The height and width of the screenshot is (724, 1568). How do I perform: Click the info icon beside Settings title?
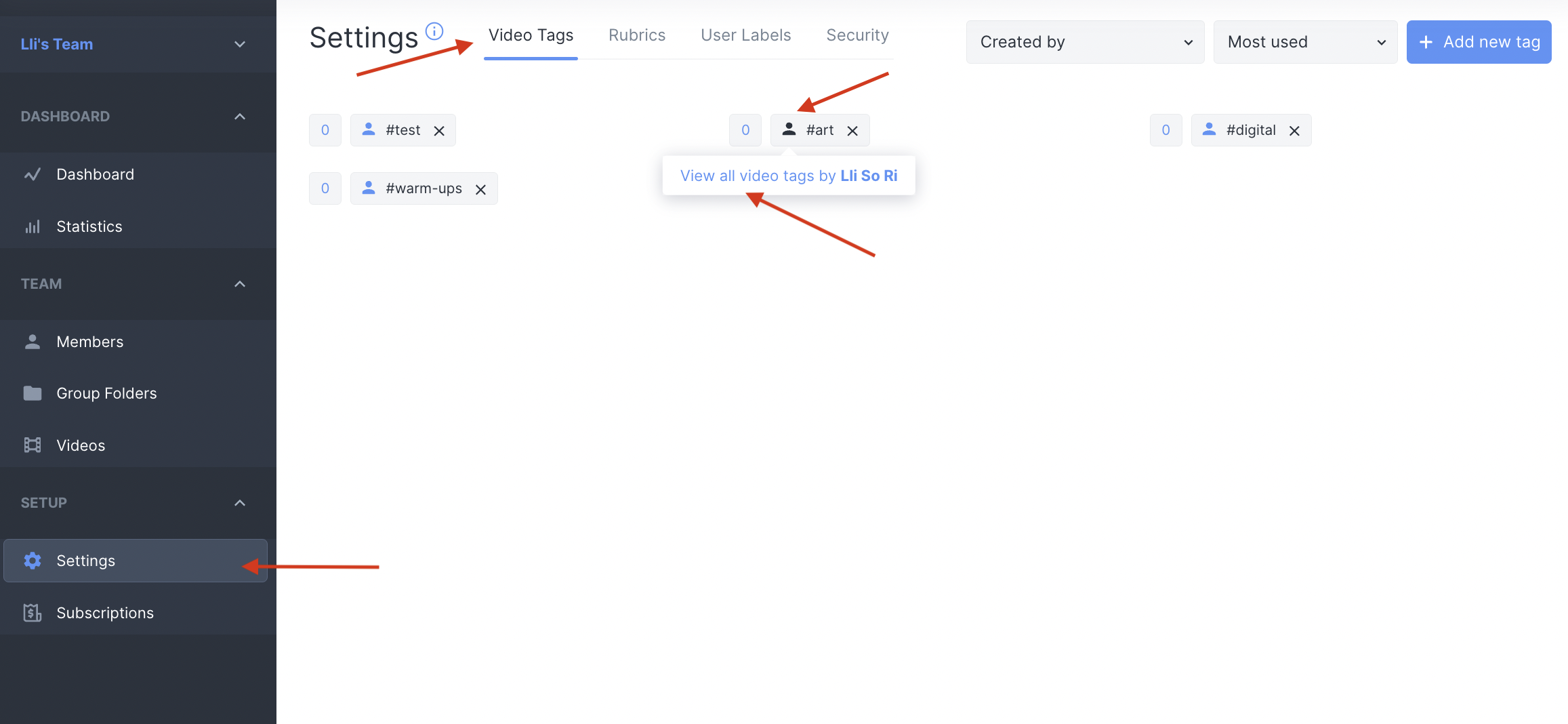point(434,31)
